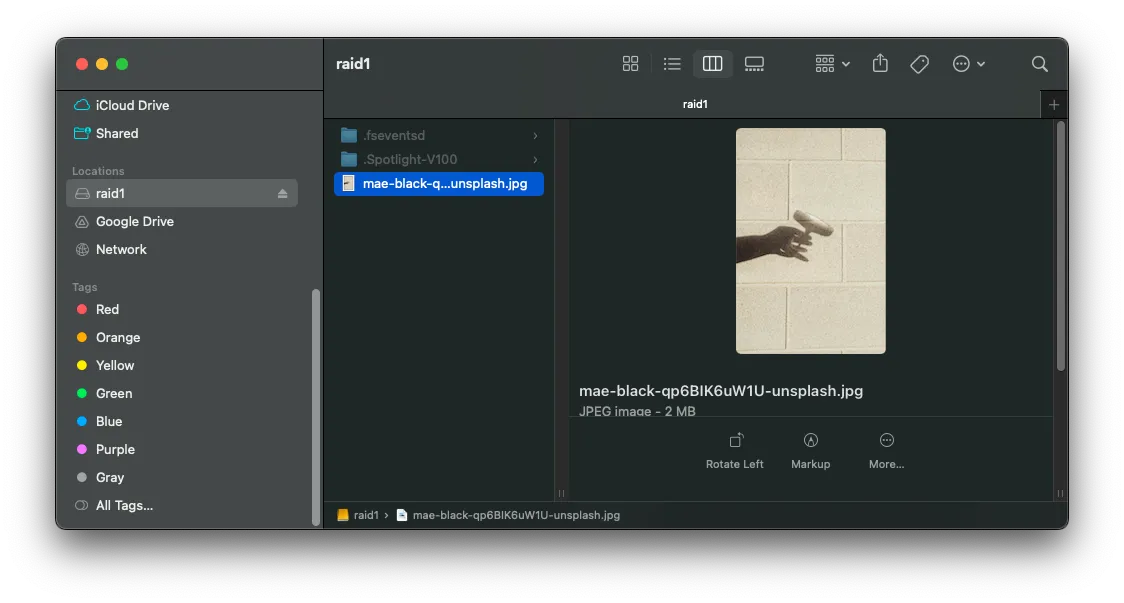1124x603 pixels.
Task: Select column view mode
Action: [712, 64]
